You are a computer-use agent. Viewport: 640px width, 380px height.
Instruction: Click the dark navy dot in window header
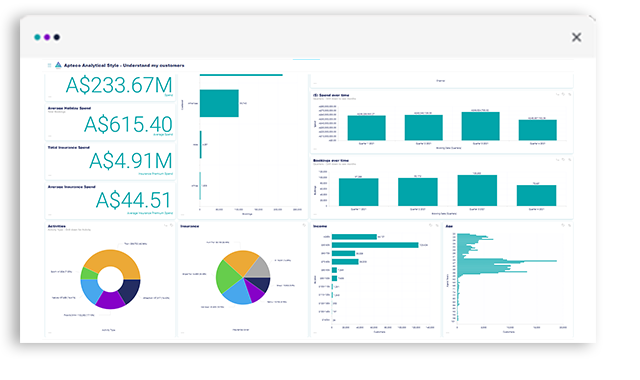tap(57, 37)
